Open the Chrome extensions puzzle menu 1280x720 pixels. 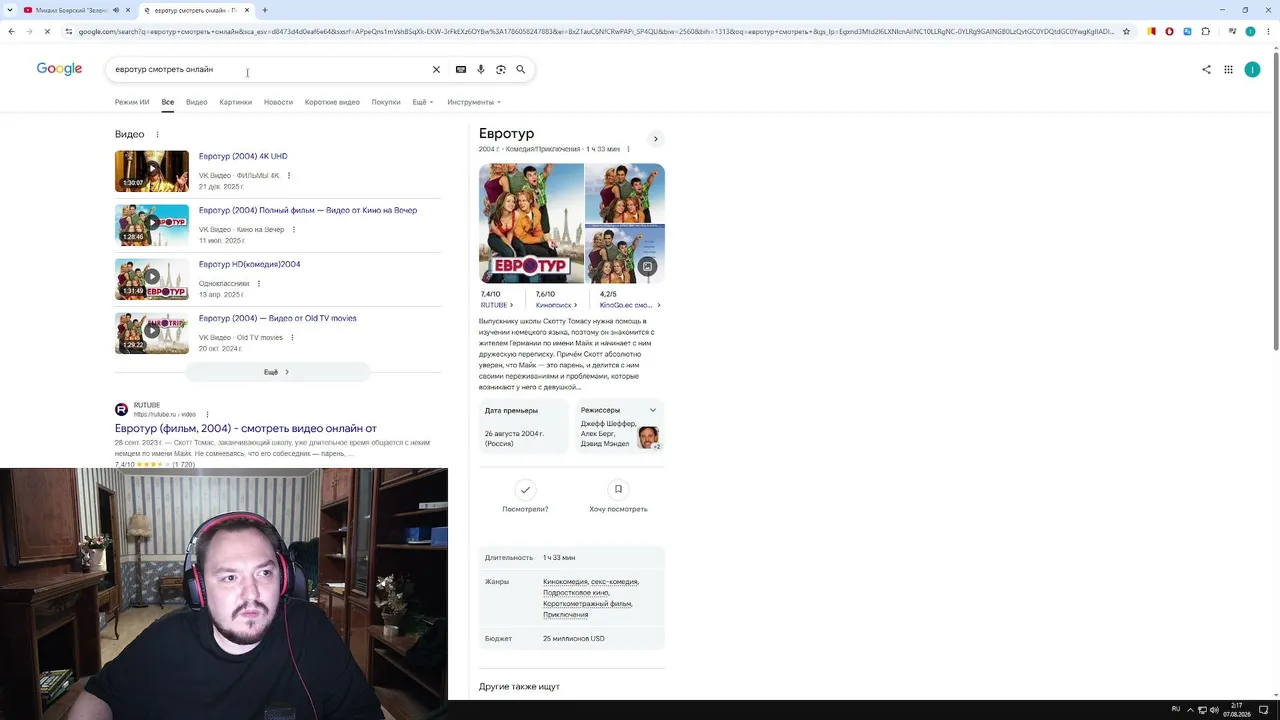pyautogui.click(x=1205, y=32)
